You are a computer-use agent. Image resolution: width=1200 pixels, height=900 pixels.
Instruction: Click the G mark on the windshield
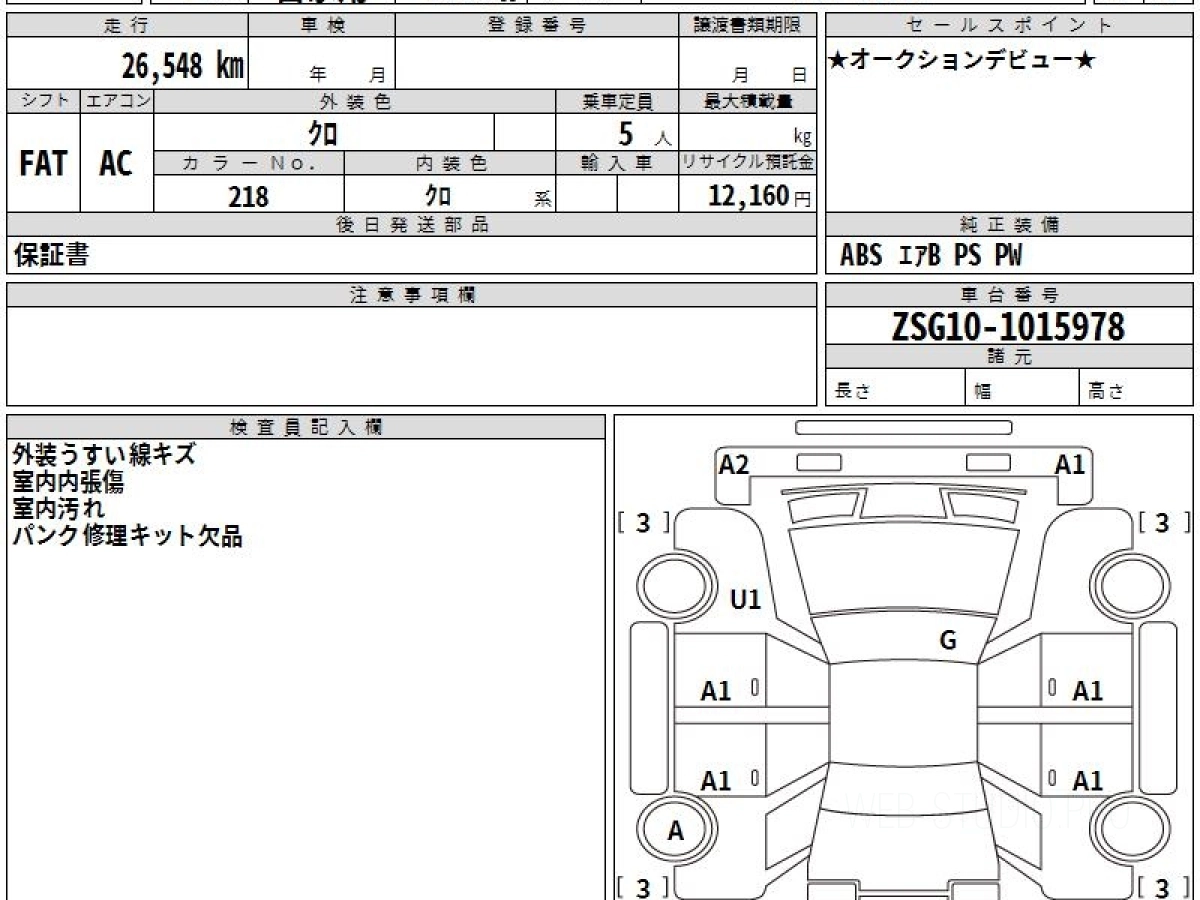click(x=948, y=641)
